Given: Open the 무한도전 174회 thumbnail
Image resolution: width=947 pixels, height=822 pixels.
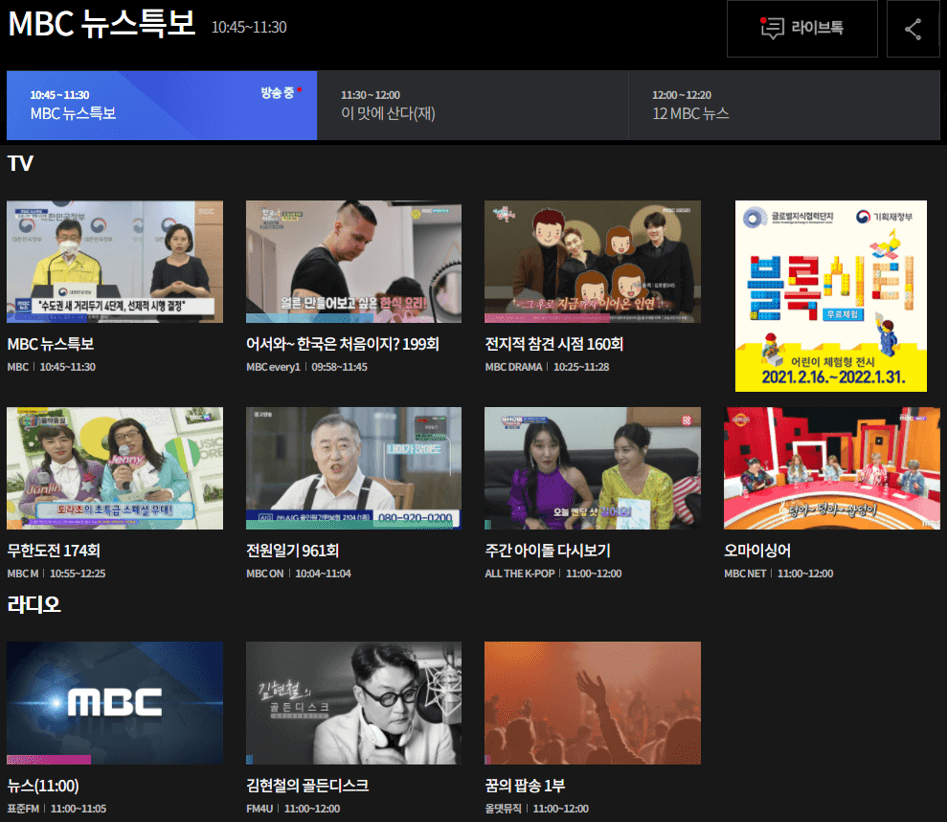Looking at the screenshot, I should tap(114, 467).
